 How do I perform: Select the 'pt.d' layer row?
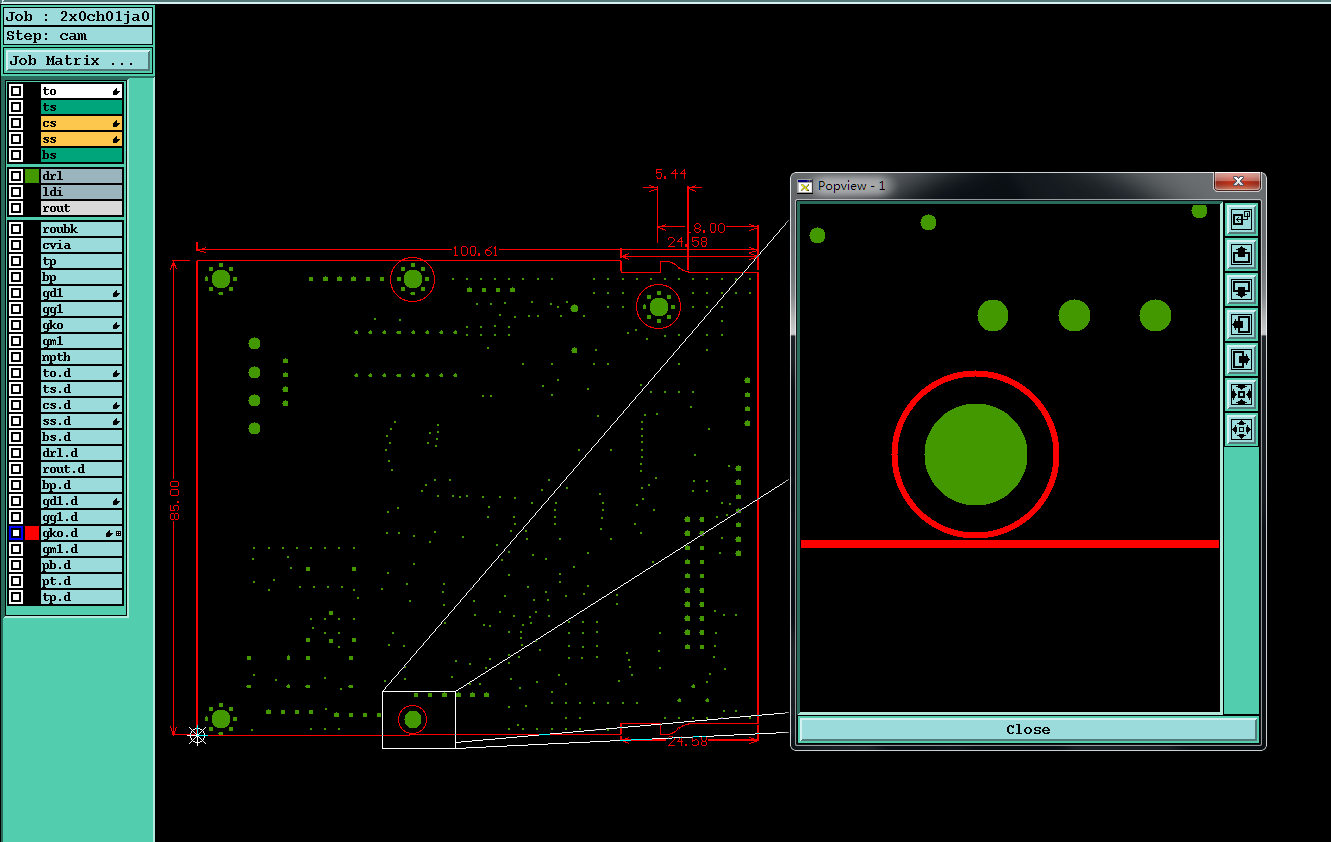(x=82, y=581)
